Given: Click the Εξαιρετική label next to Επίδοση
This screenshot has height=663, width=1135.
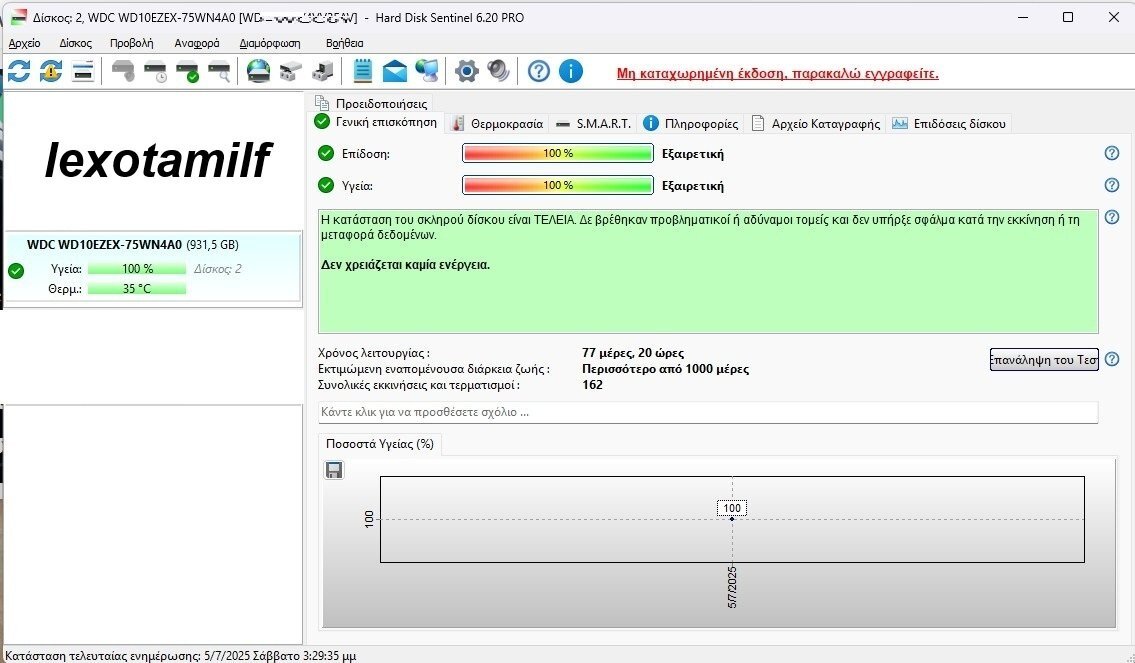Looking at the screenshot, I should pyautogui.click(x=693, y=153).
